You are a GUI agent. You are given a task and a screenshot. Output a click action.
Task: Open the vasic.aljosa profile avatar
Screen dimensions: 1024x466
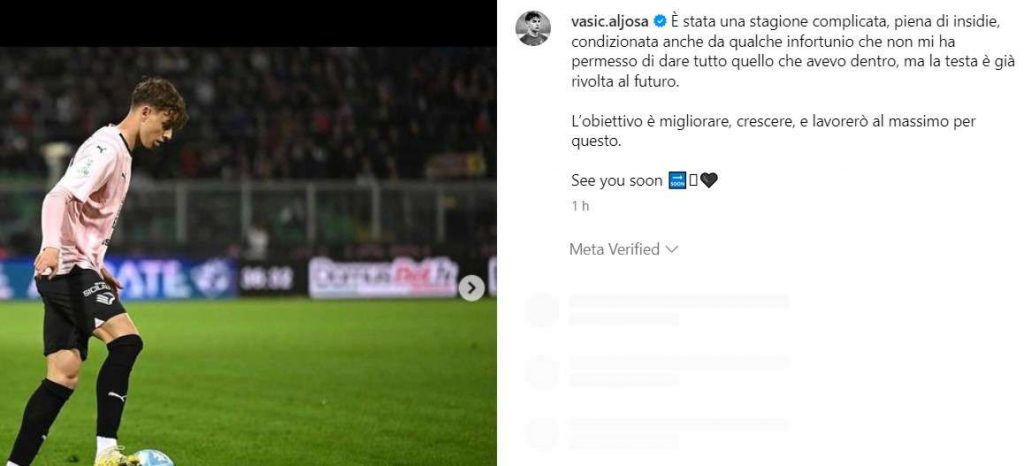(533, 28)
